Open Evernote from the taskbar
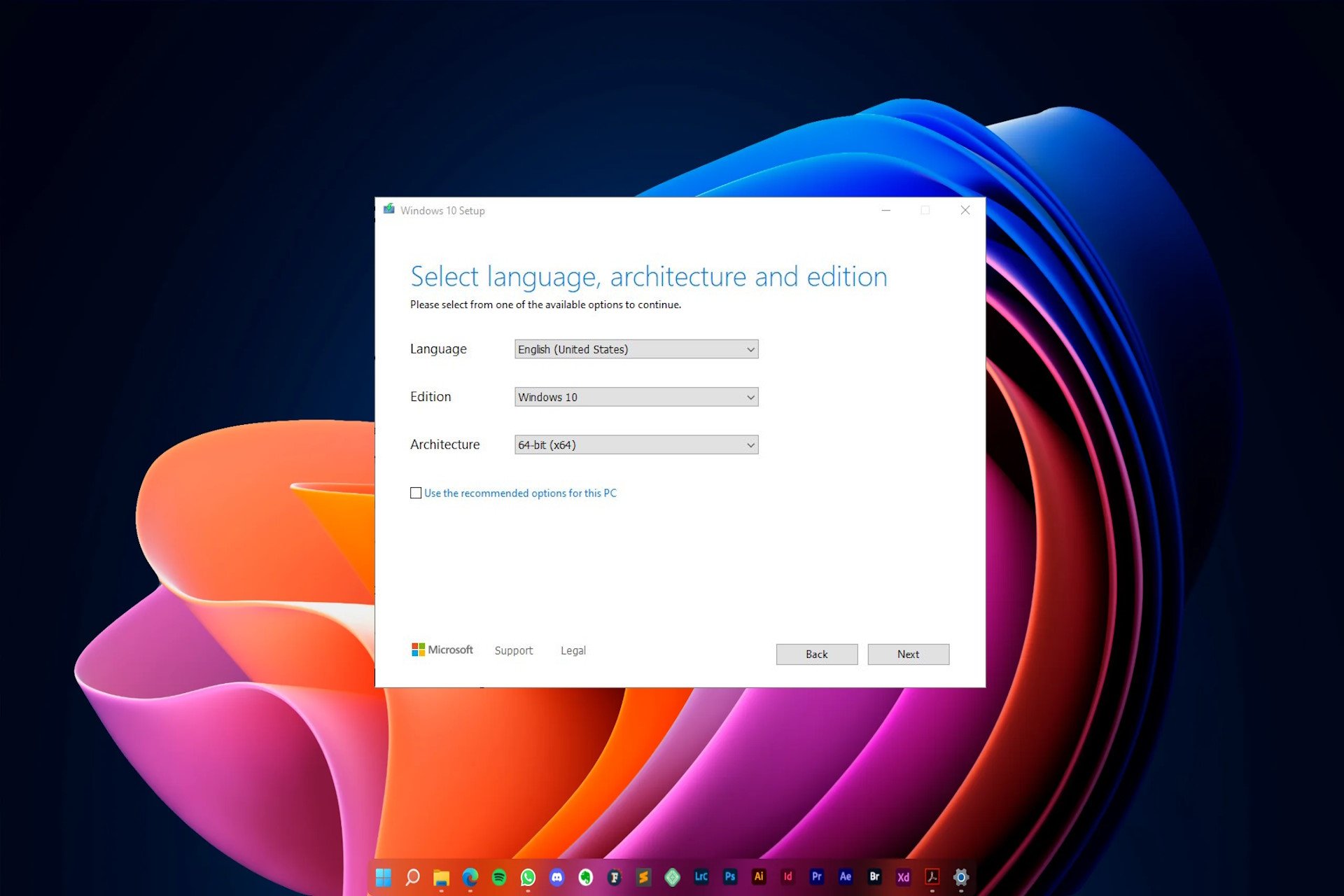This screenshot has height=896, width=1344. [586, 876]
